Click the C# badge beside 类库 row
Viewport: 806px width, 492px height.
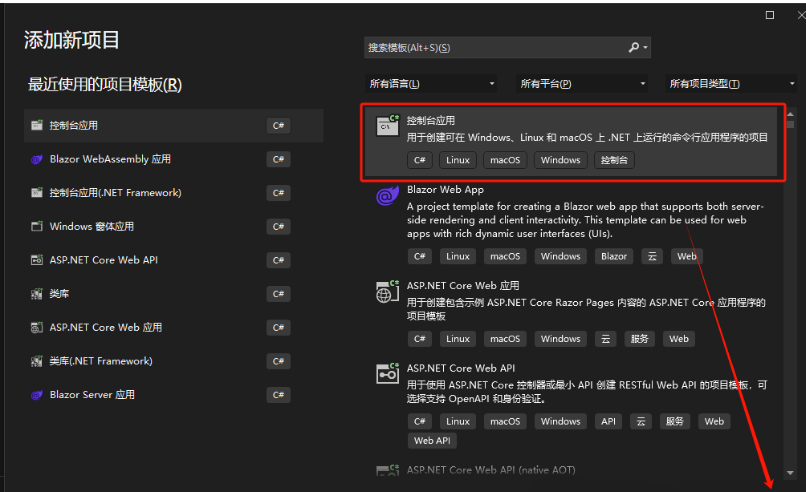click(279, 294)
